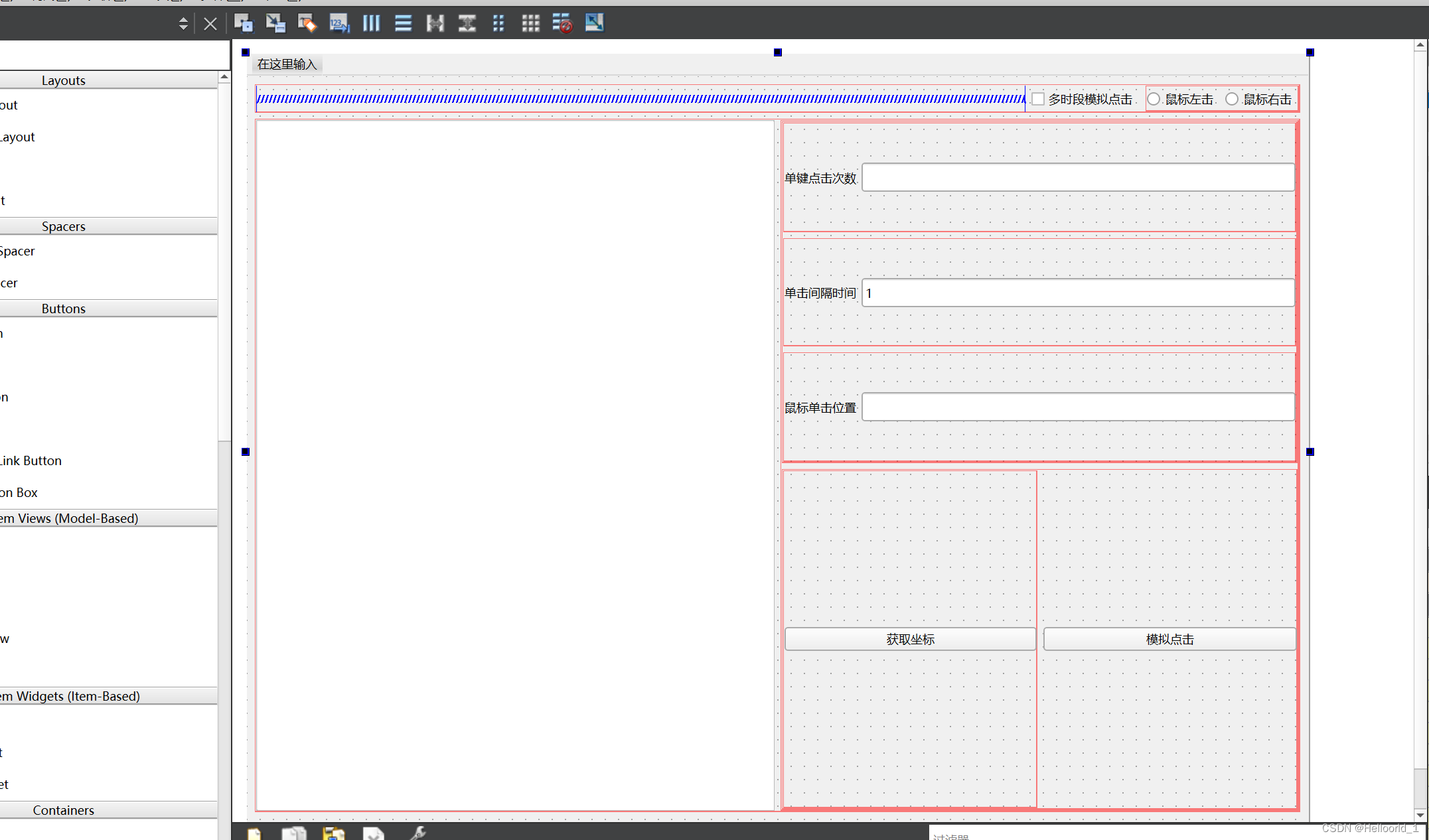
Task: Click the 在这里输入 menu placeholder
Action: tap(287, 64)
